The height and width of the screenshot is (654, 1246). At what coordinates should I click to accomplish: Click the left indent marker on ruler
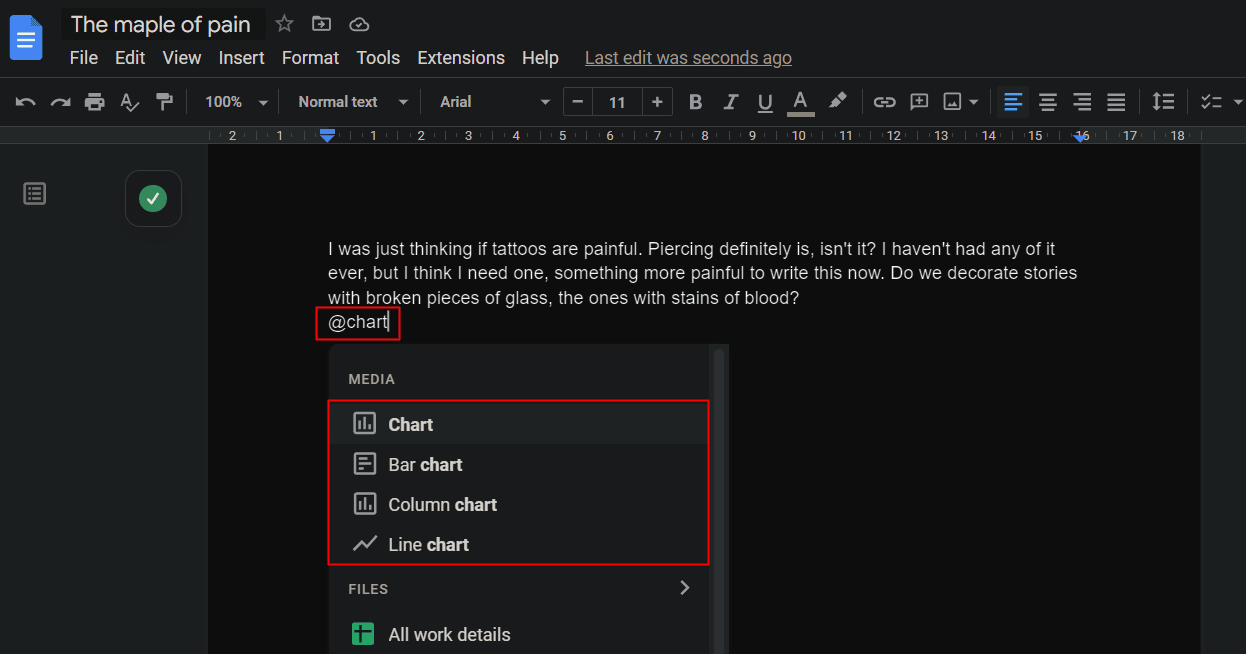tap(327, 136)
